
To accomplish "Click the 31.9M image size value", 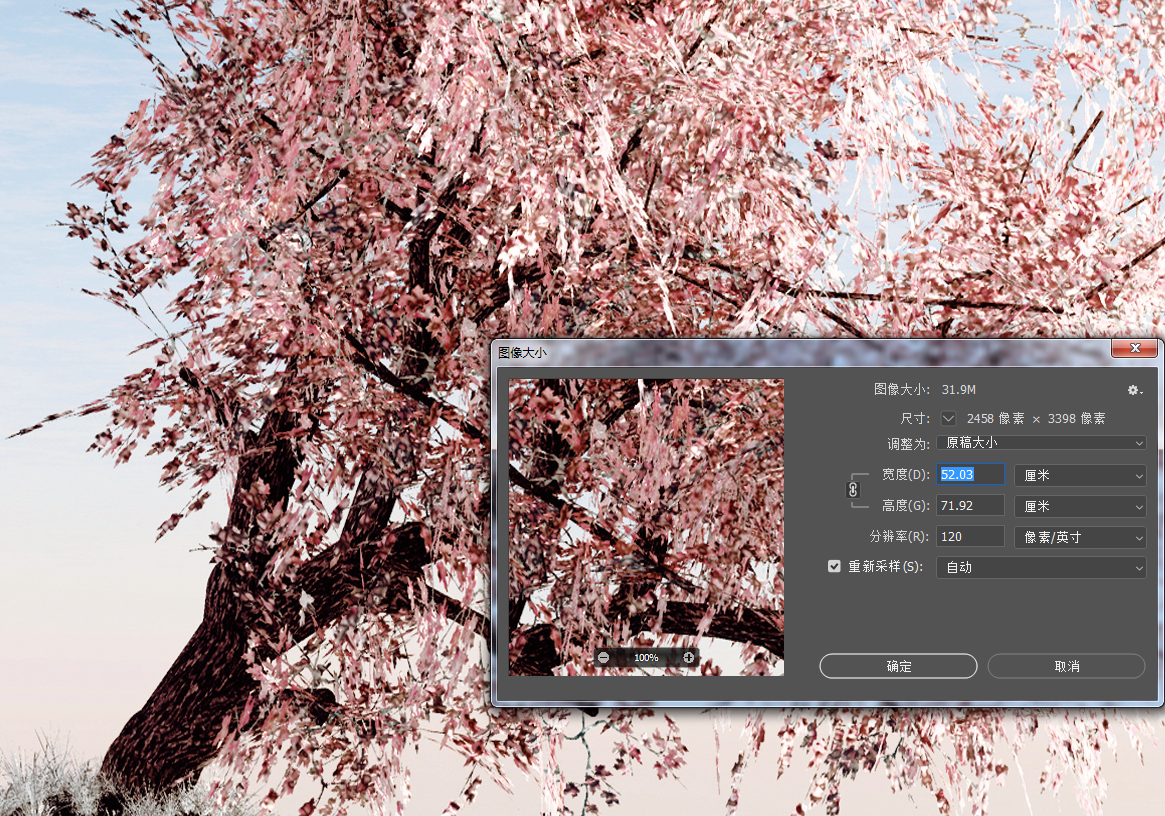I will click(x=958, y=389).
